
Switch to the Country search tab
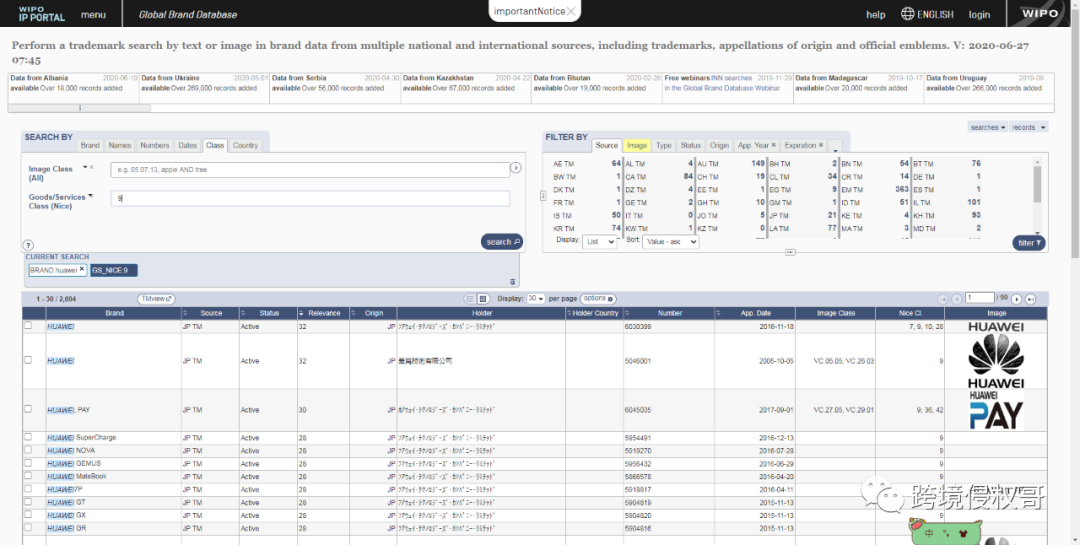245,145
